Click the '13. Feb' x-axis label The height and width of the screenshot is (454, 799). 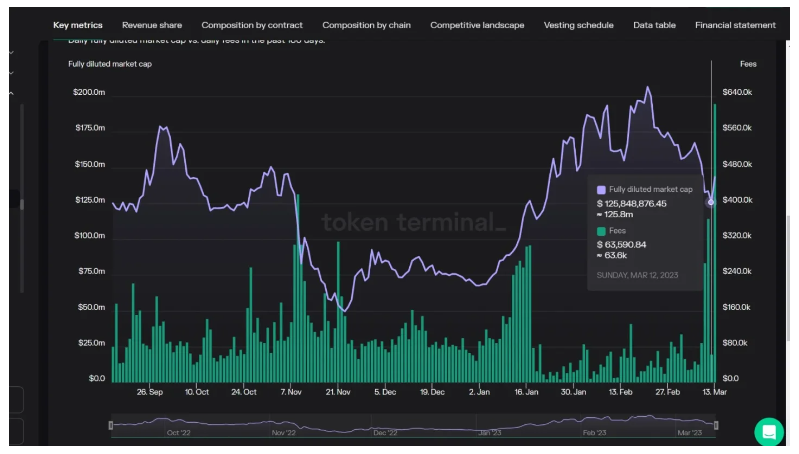click(x=620, y=392)
